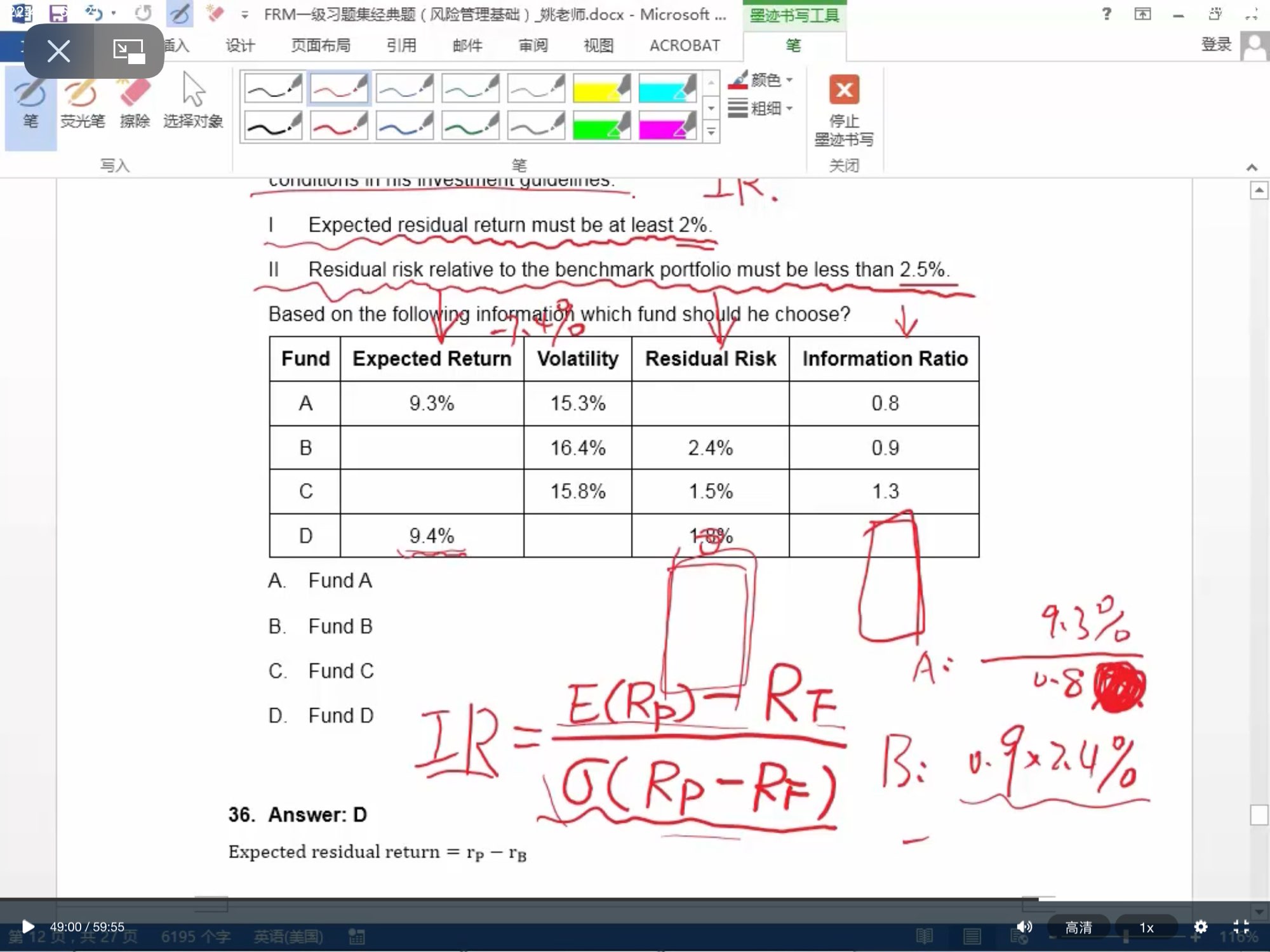Select the Eraser (擦除) tool
This screenshot has width=1270, height=952.
pos(135,103)
